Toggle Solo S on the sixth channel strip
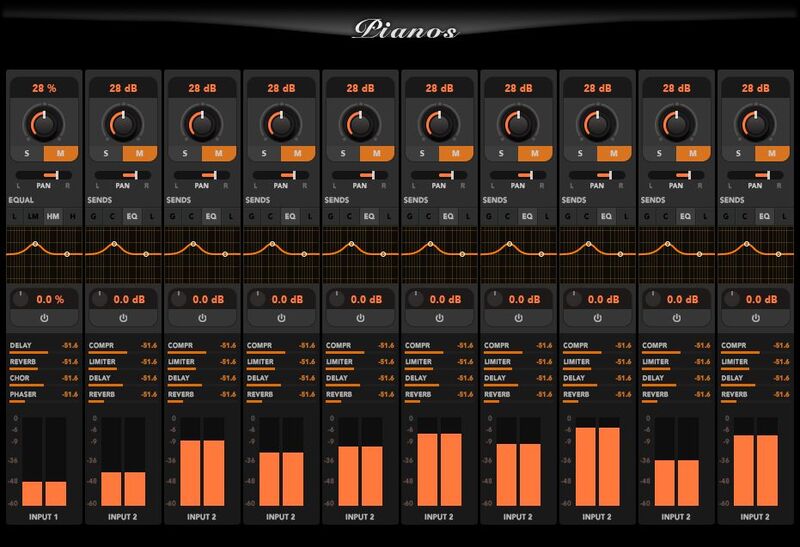This screenshot has height=547, width=800. (x=422, y=153)
